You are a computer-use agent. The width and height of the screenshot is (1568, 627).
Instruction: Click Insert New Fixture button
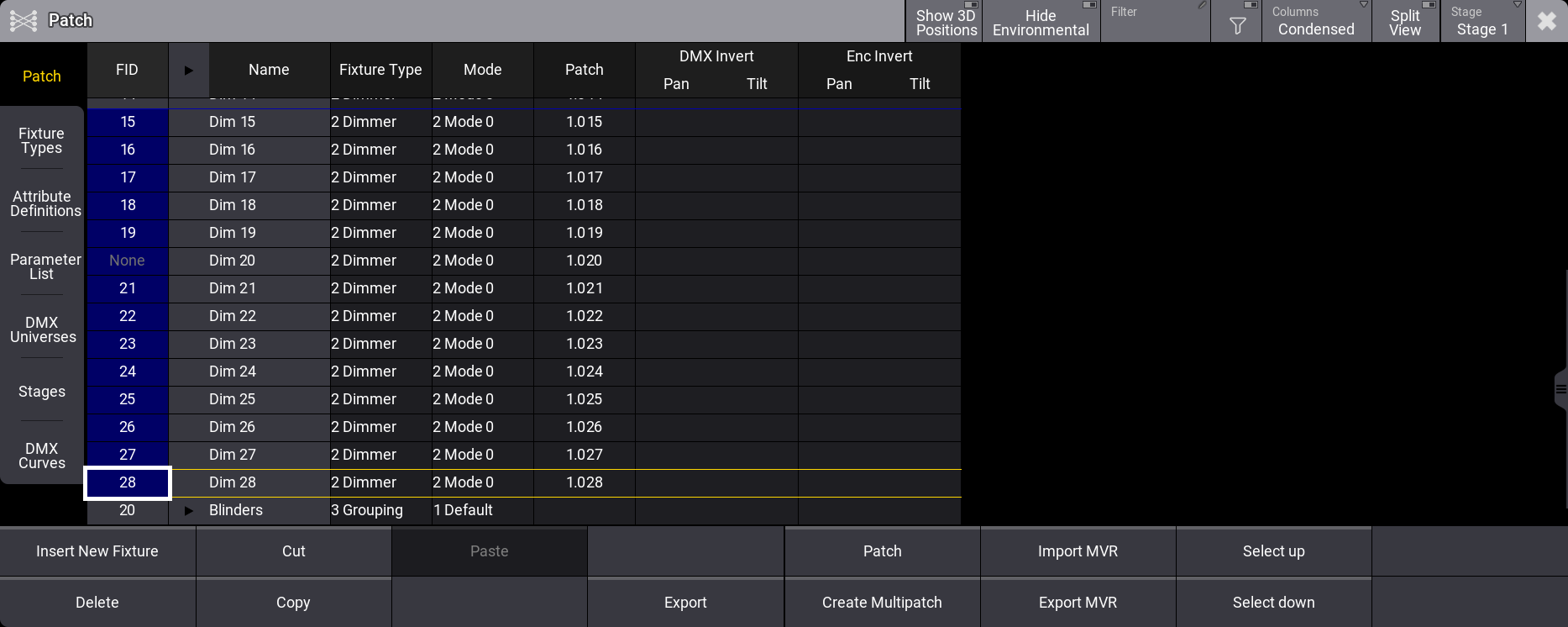97,551
